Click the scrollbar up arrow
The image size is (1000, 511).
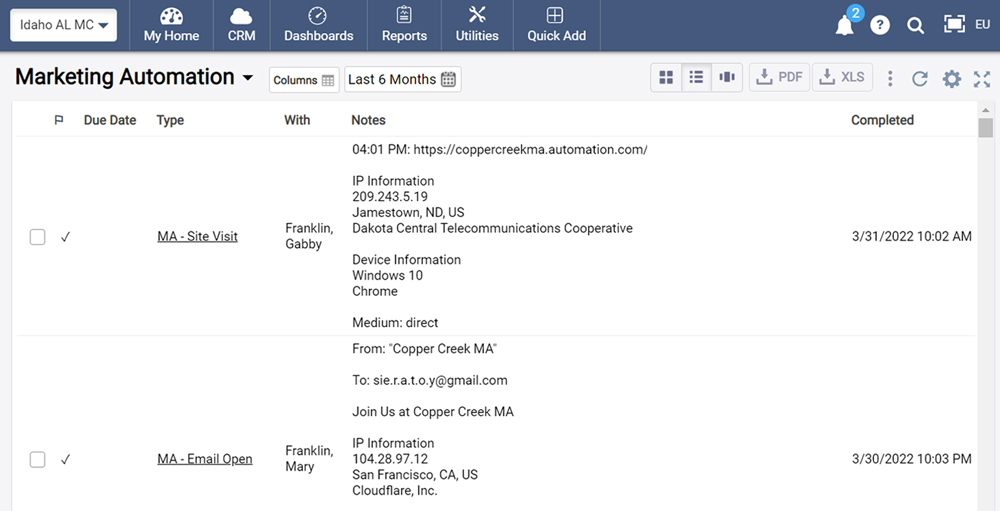coord(986,110)
